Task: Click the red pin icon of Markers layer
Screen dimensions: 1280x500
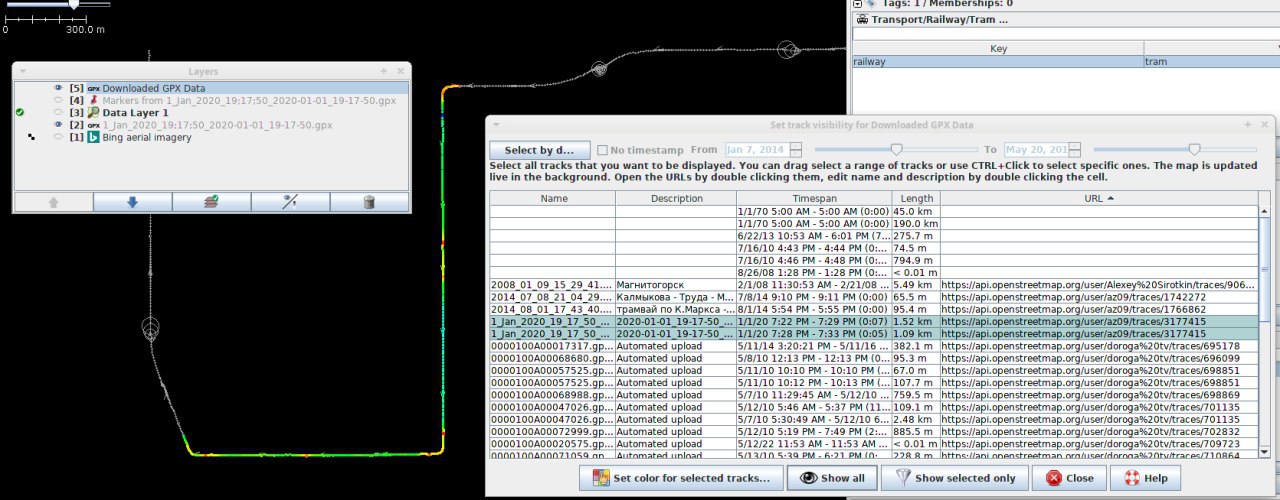Action: (x=93, y=100)
